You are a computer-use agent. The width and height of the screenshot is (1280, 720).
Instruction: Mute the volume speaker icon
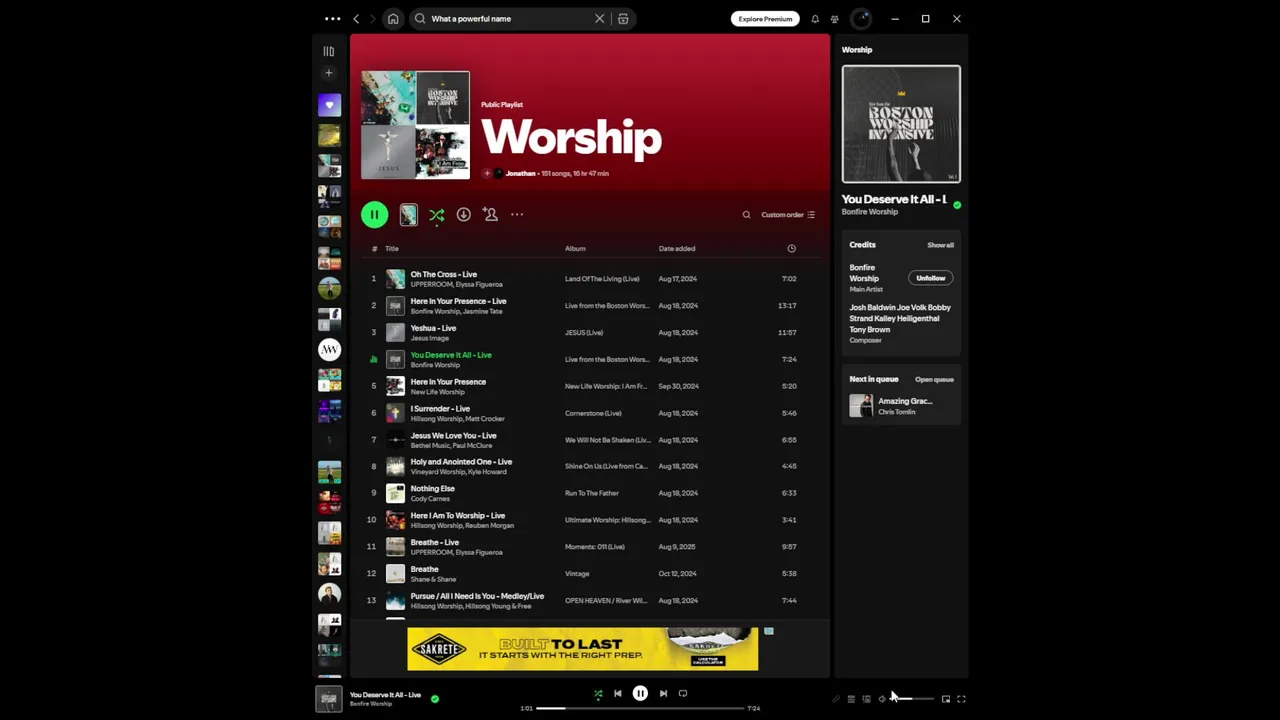tap(881, 699)
